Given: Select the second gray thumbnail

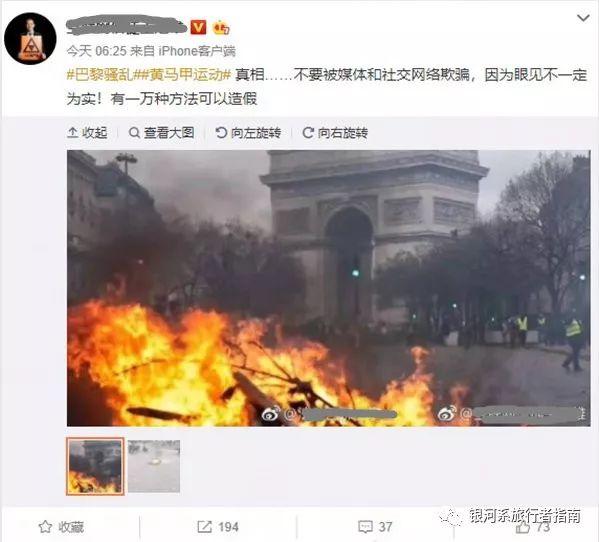Looking at the screenshot, I should click(154, 466).
